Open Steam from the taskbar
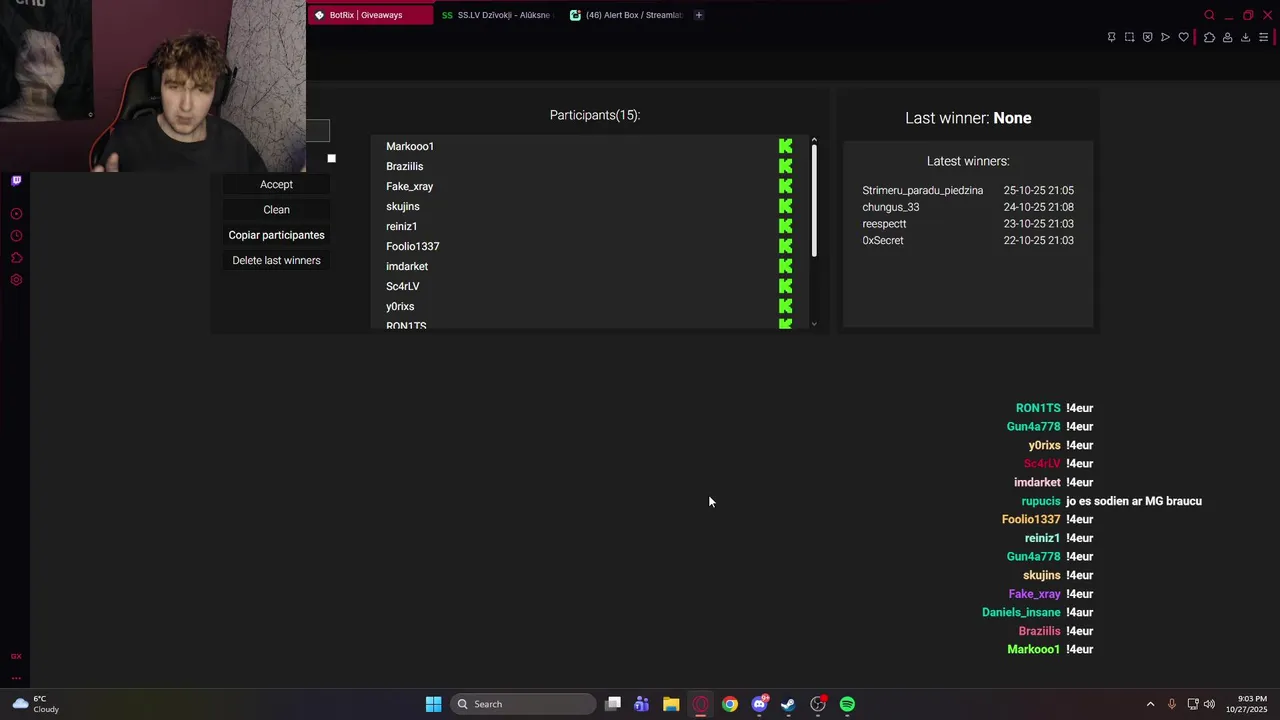The image size is (1280, 720). (x=788, y=704)
